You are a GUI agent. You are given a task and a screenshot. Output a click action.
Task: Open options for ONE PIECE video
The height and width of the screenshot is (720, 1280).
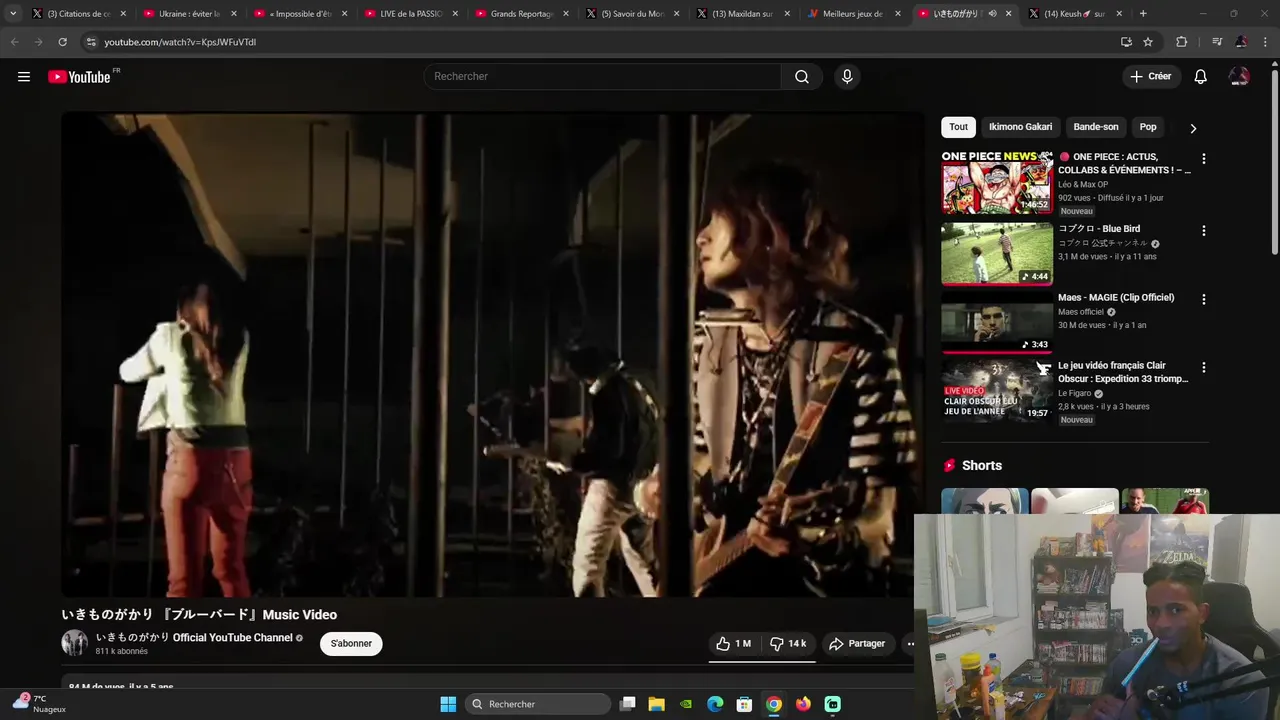(1203, 159)
